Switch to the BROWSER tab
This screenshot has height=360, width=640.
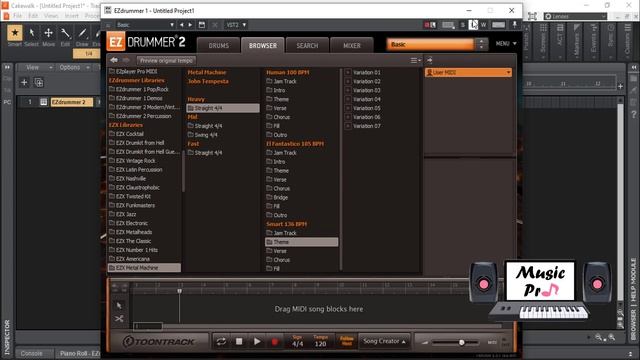263,46
